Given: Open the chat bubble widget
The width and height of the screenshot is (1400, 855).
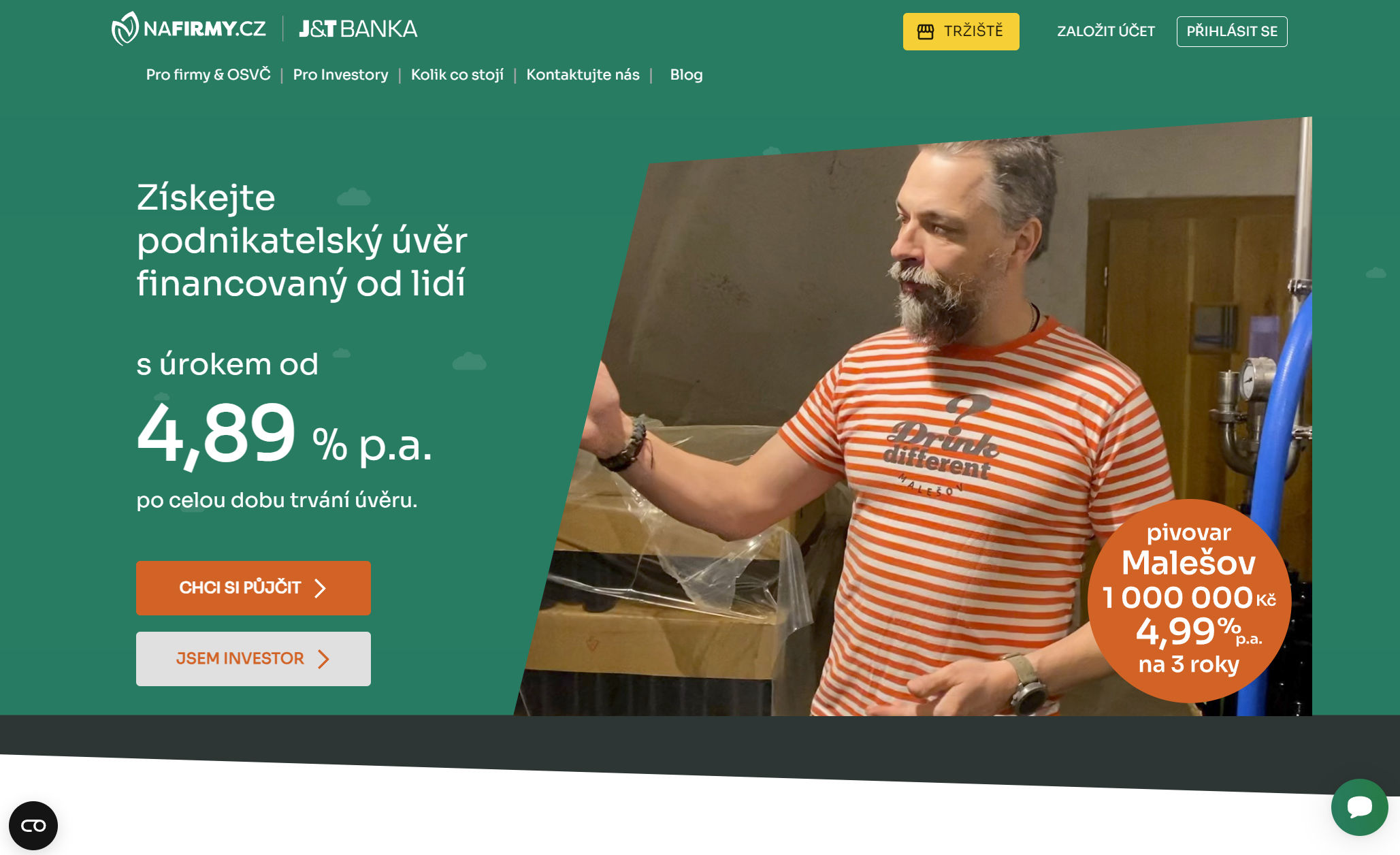Looking at the screenshot, I should coord(1359,807).
